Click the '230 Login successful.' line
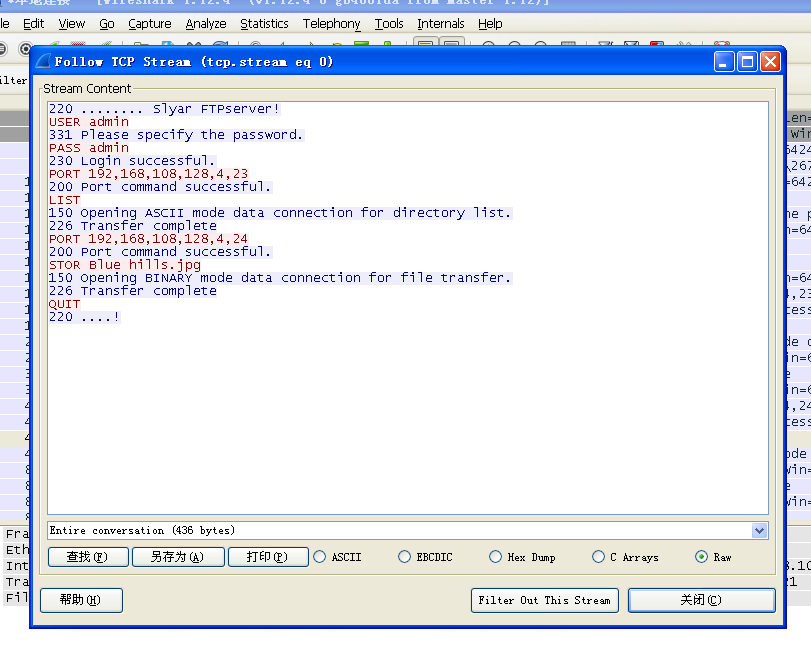The width and height of the screenshot is (811, 669). 132,160
